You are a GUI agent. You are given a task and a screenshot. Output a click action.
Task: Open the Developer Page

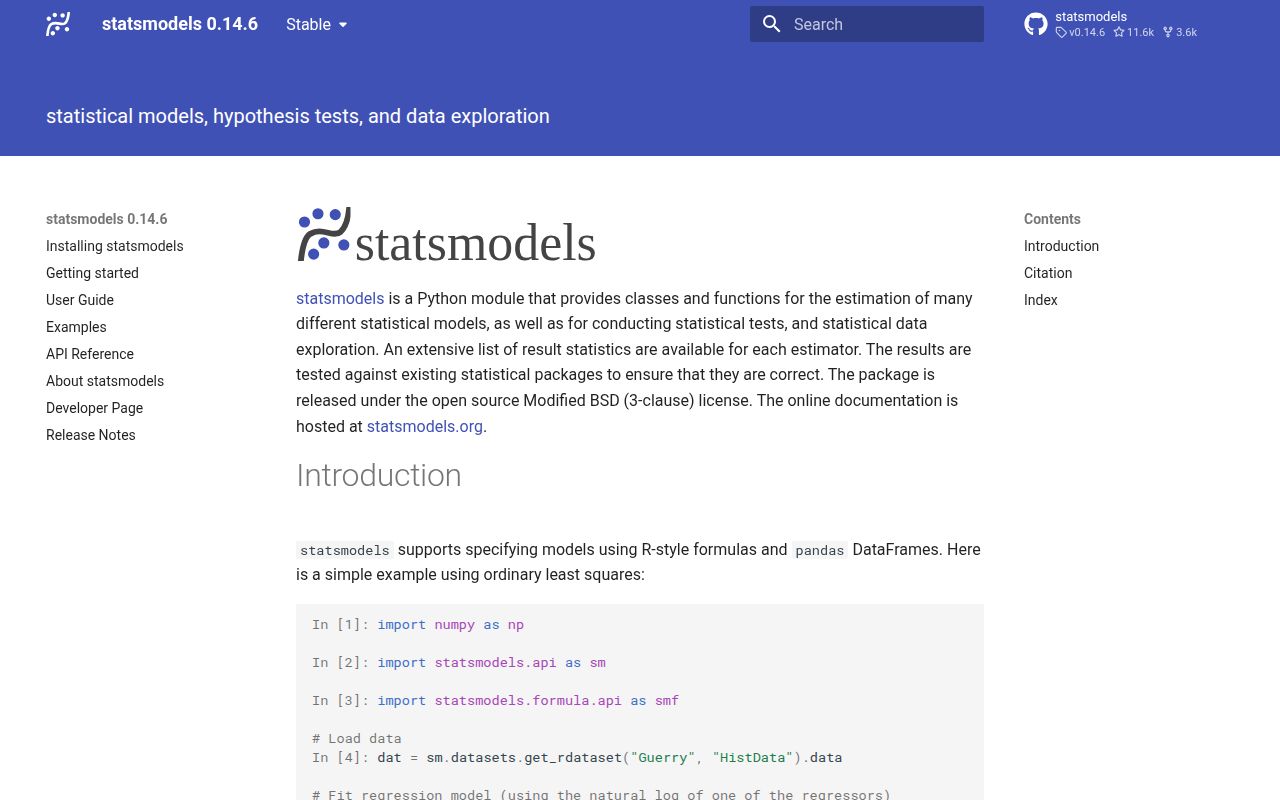point(94,408)
